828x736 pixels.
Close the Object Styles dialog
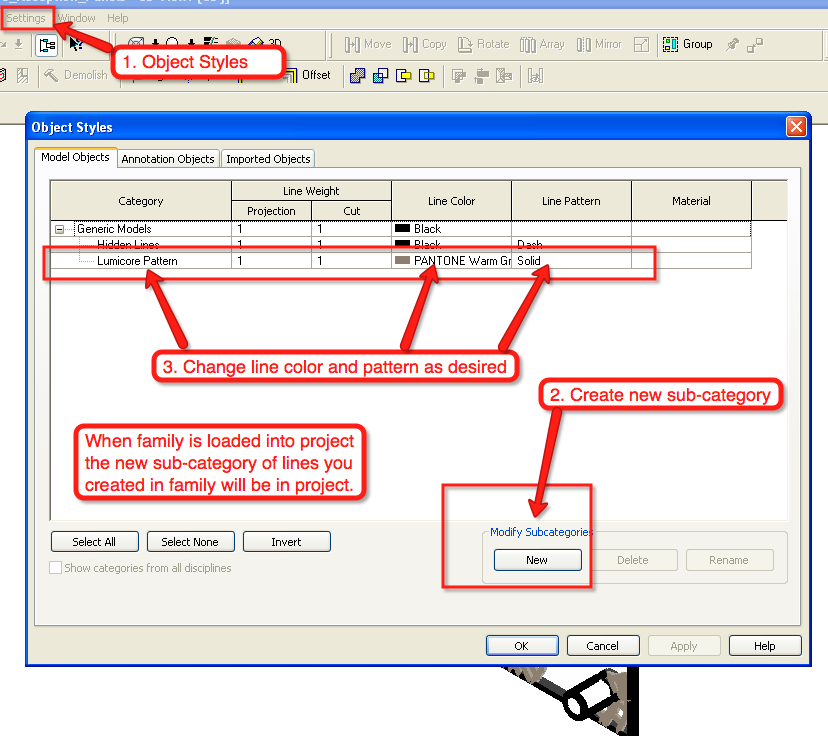(796, 127)
